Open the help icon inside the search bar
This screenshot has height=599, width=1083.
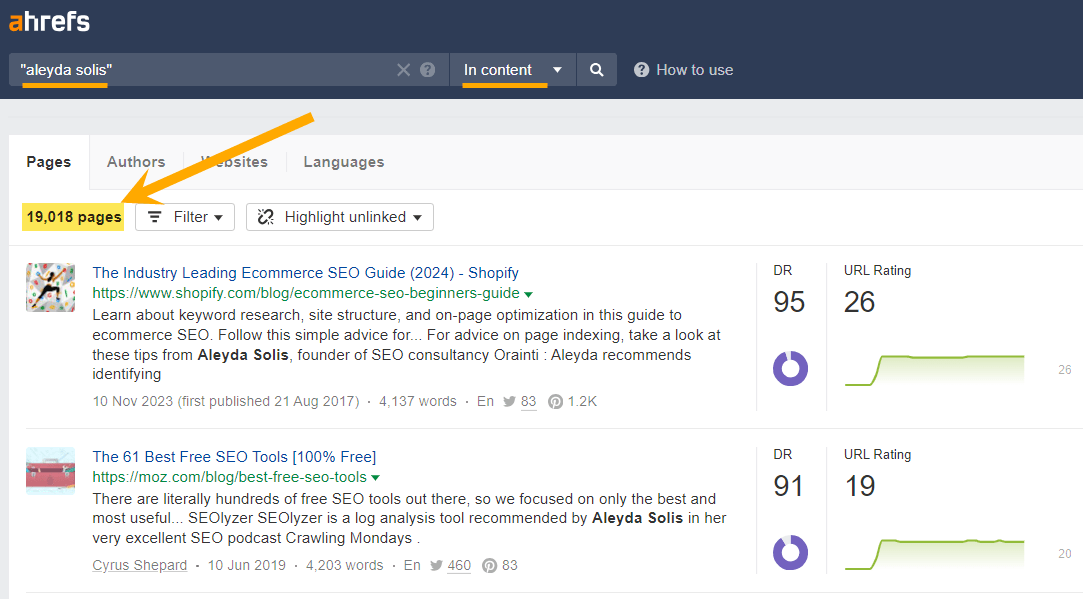427,70
